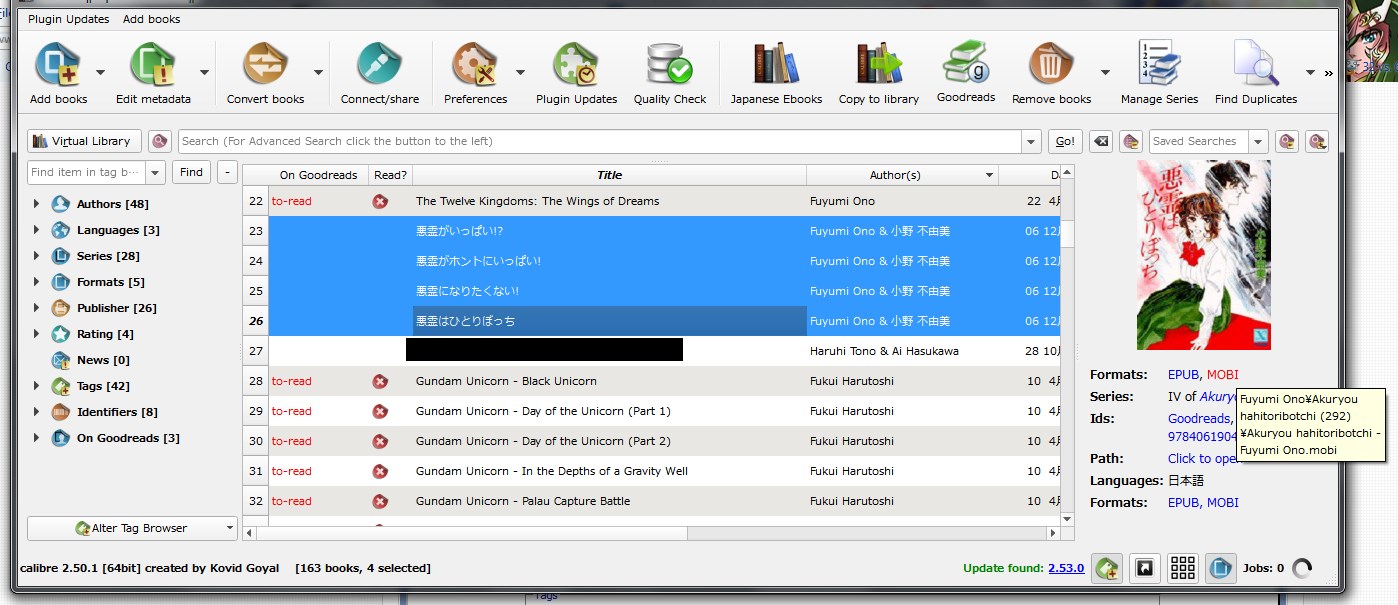Screen dimensions: 1398x605
Task: Open Remove books dropdown arrow
Action: [1105, 72]
